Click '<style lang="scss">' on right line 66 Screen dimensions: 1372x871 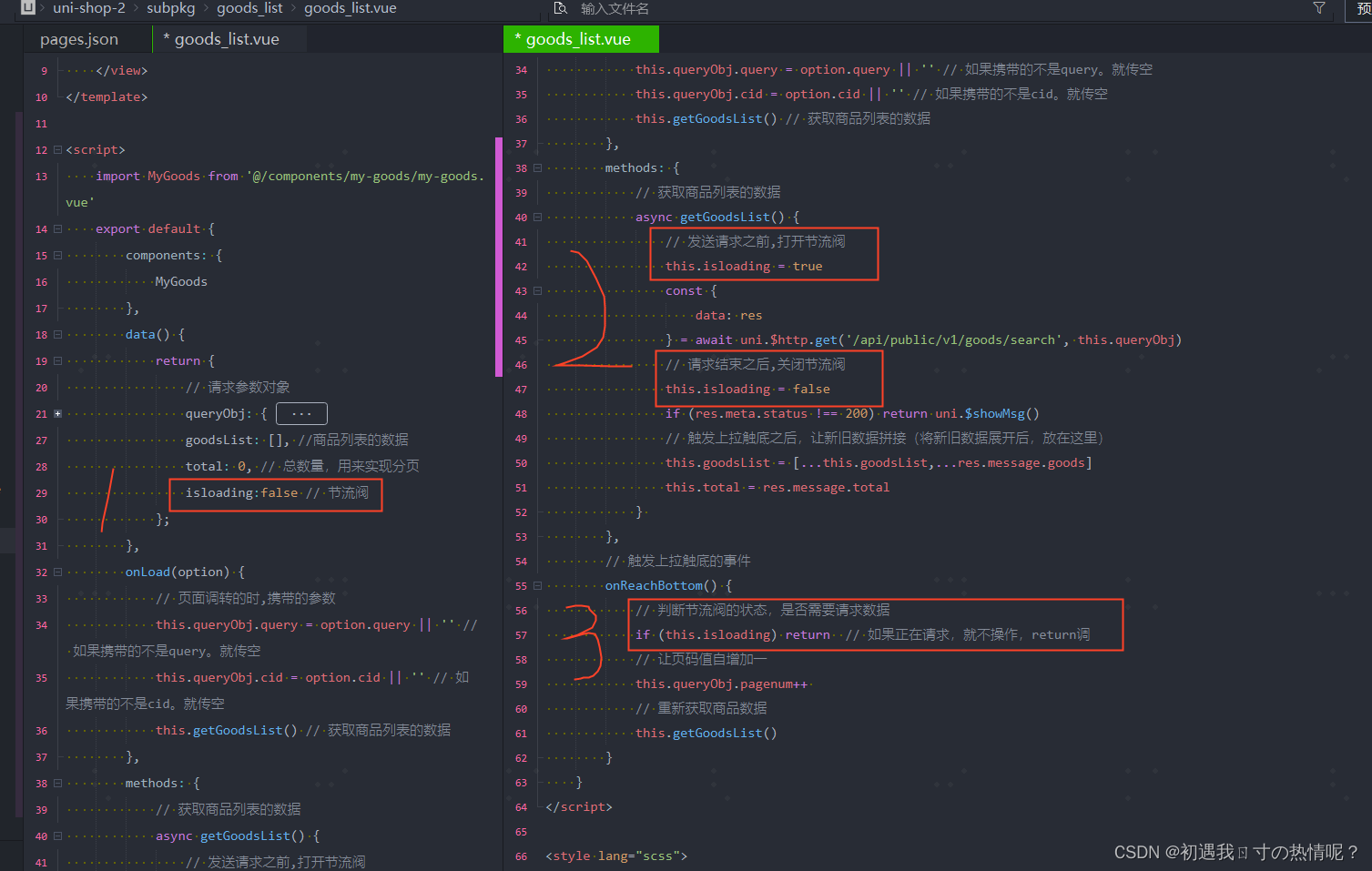616,856
